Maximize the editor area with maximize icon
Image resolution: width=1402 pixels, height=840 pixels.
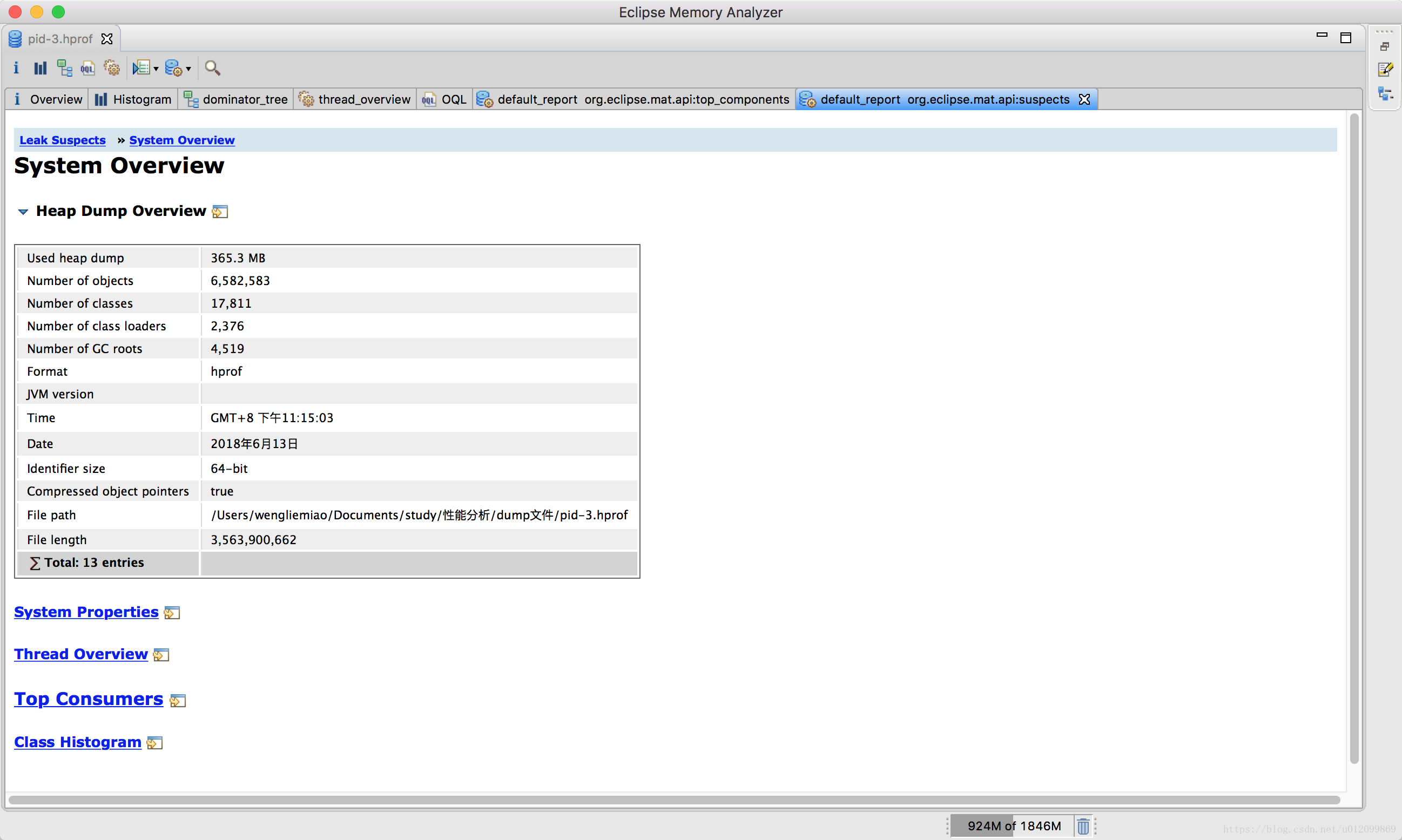1346,37
